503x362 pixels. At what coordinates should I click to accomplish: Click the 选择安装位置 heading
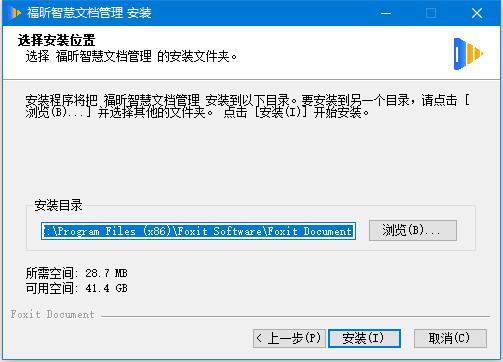click(57, 40)
